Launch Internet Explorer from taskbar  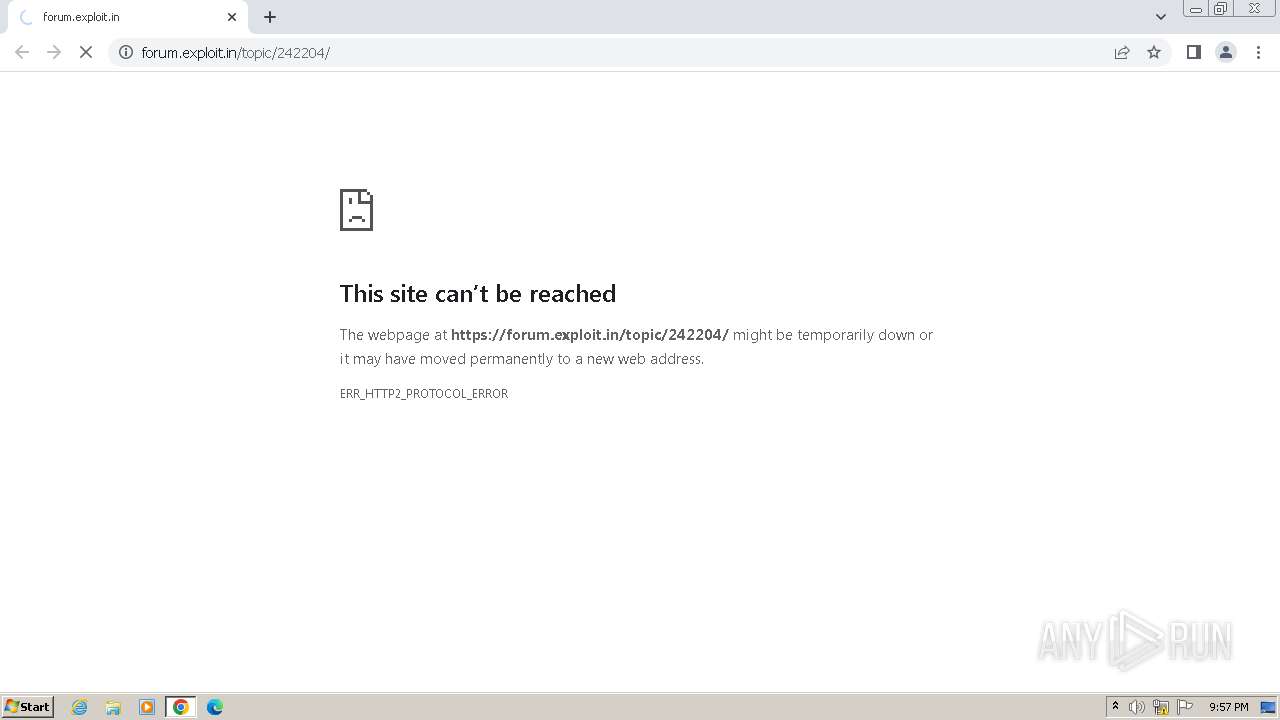coord(79,707)
